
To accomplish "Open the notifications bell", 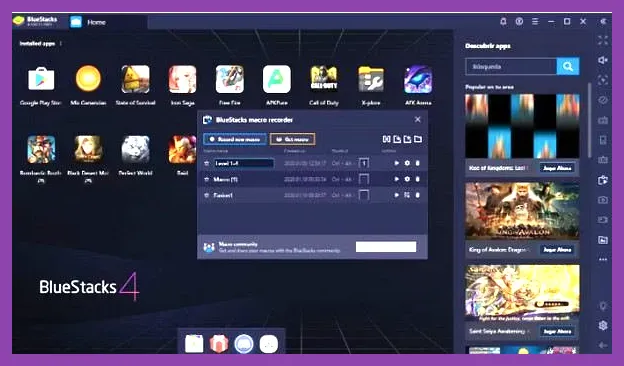I will click(x=503, y=21).
